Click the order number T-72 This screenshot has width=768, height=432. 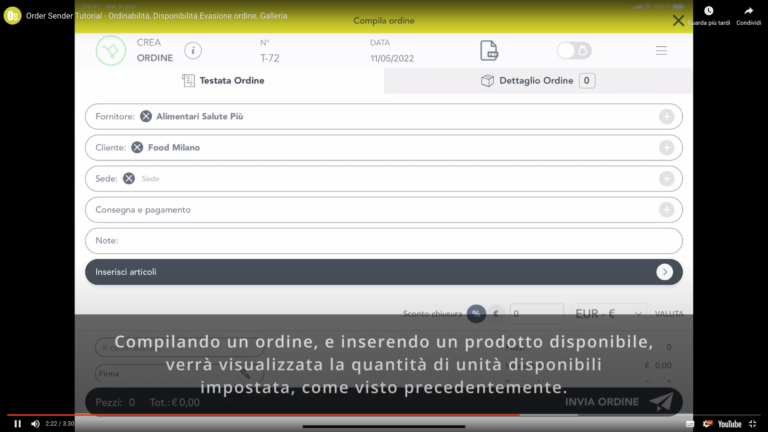269,58
